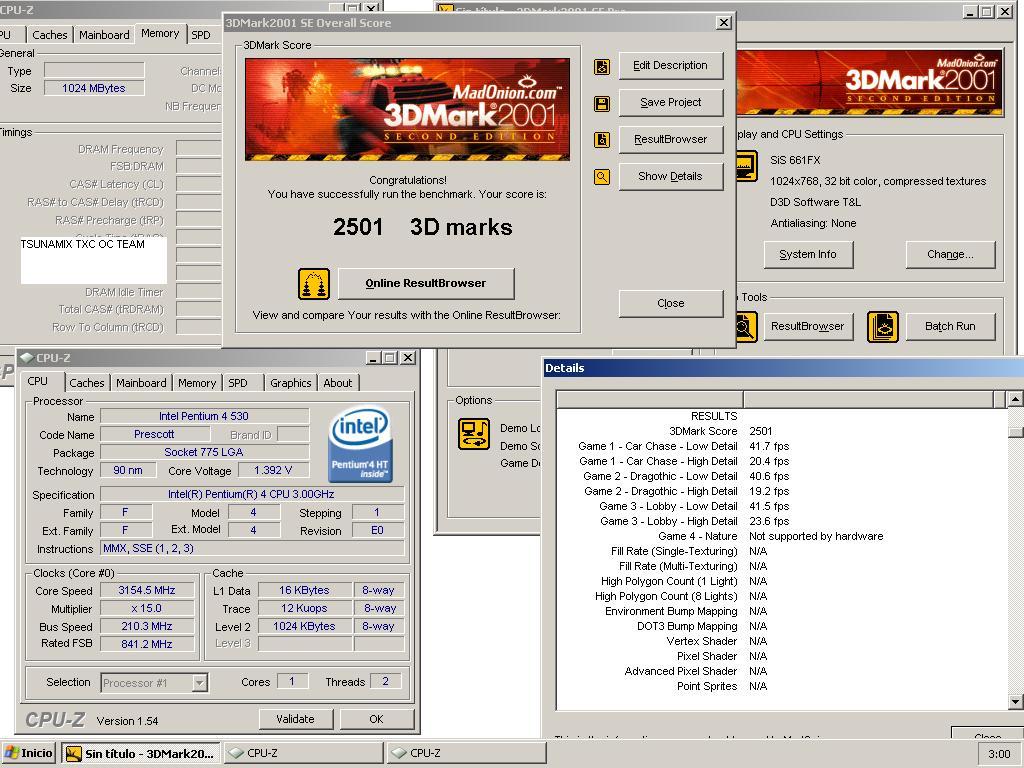Click the Online ResultBrowser tree icon
This screenshot has height=768, width=1024.
(x=314, y=284)
